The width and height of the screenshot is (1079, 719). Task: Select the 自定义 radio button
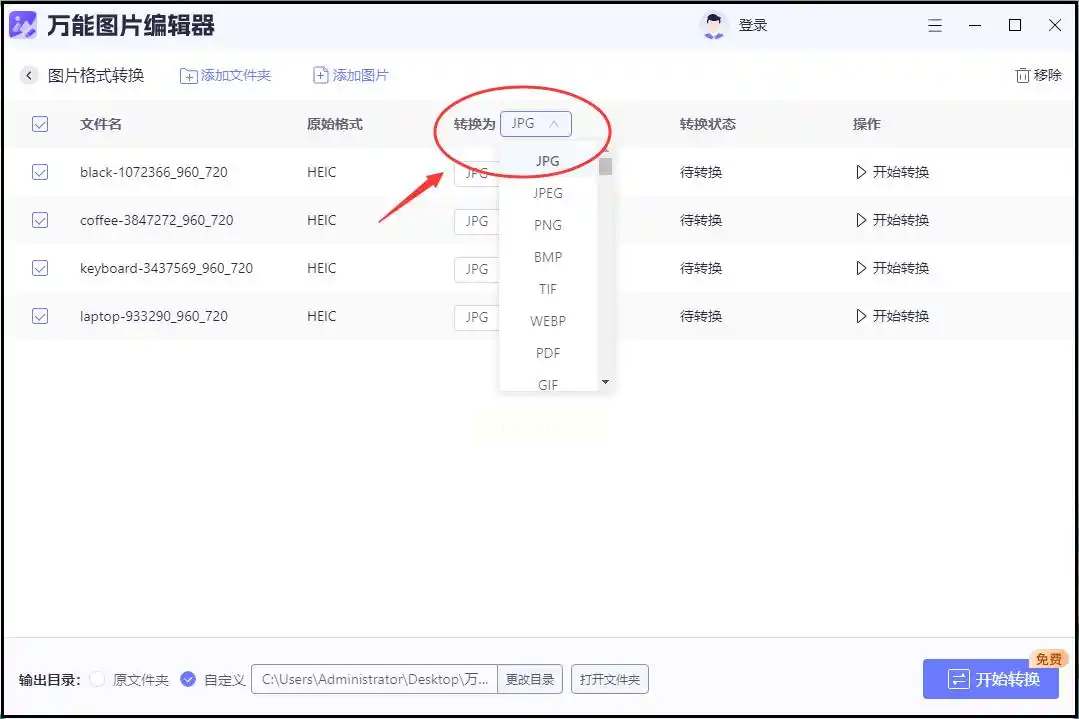point(188,679)
